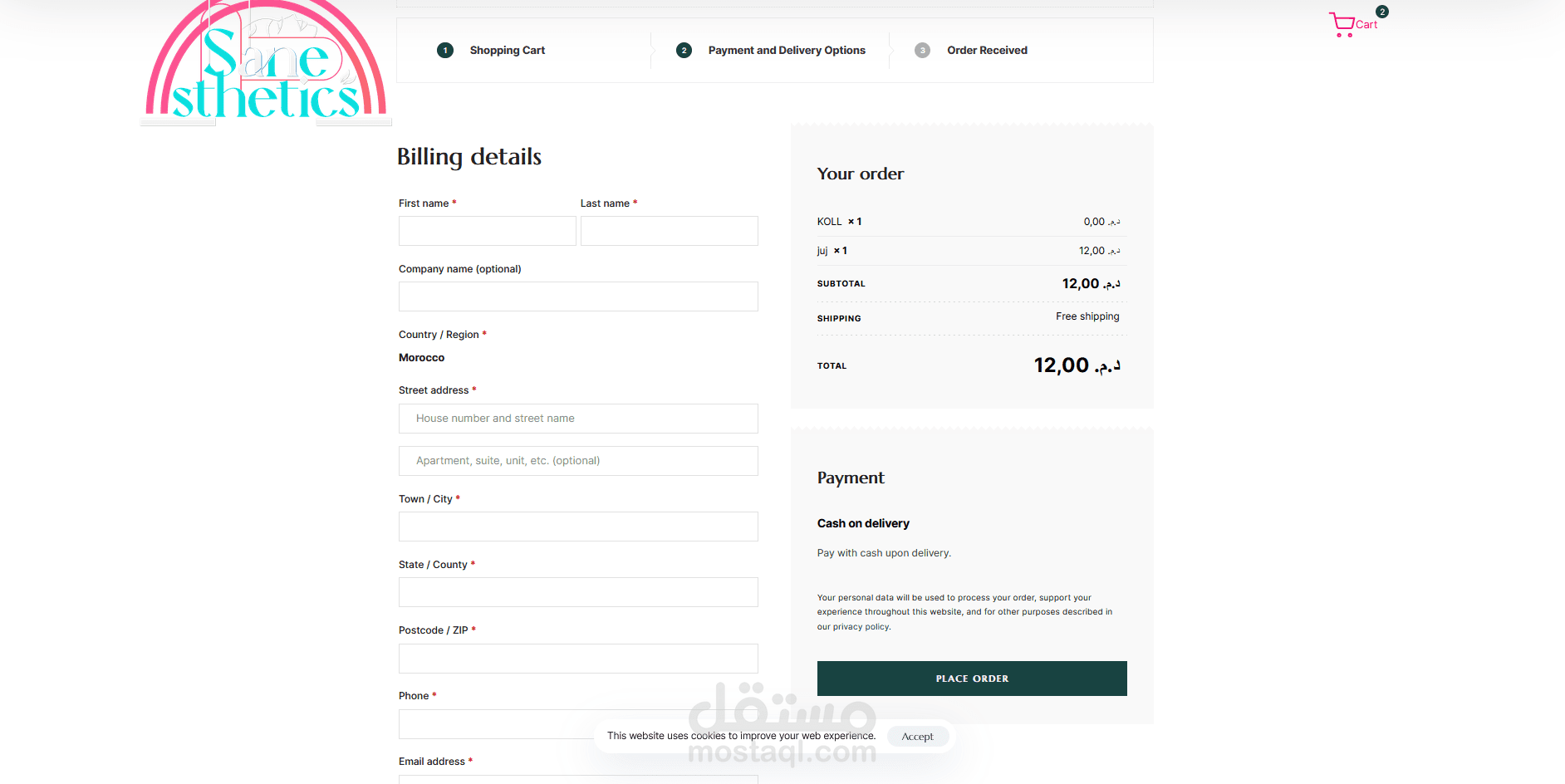The height and width of the screenshot is (784, 1565).
Task: Click step 2 circle icon
Action: (684, 51)
